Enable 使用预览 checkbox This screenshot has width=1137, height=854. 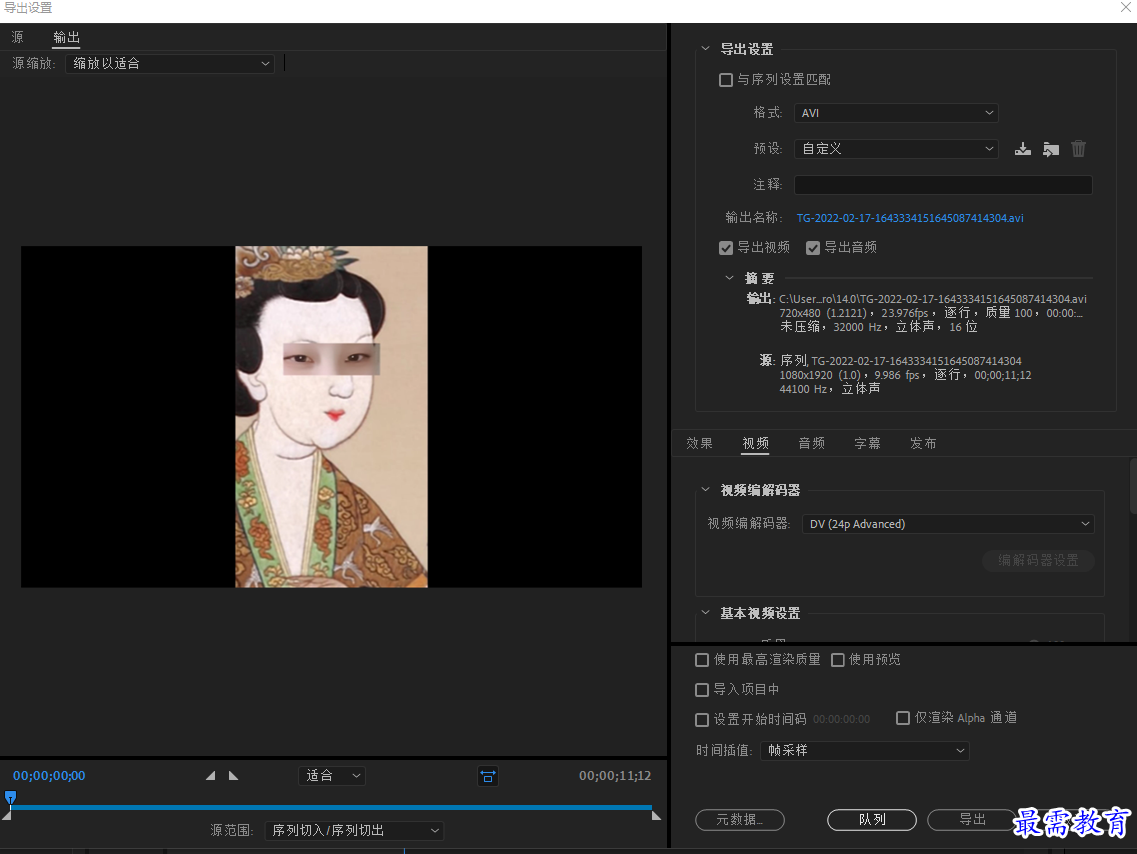[838, 660]
